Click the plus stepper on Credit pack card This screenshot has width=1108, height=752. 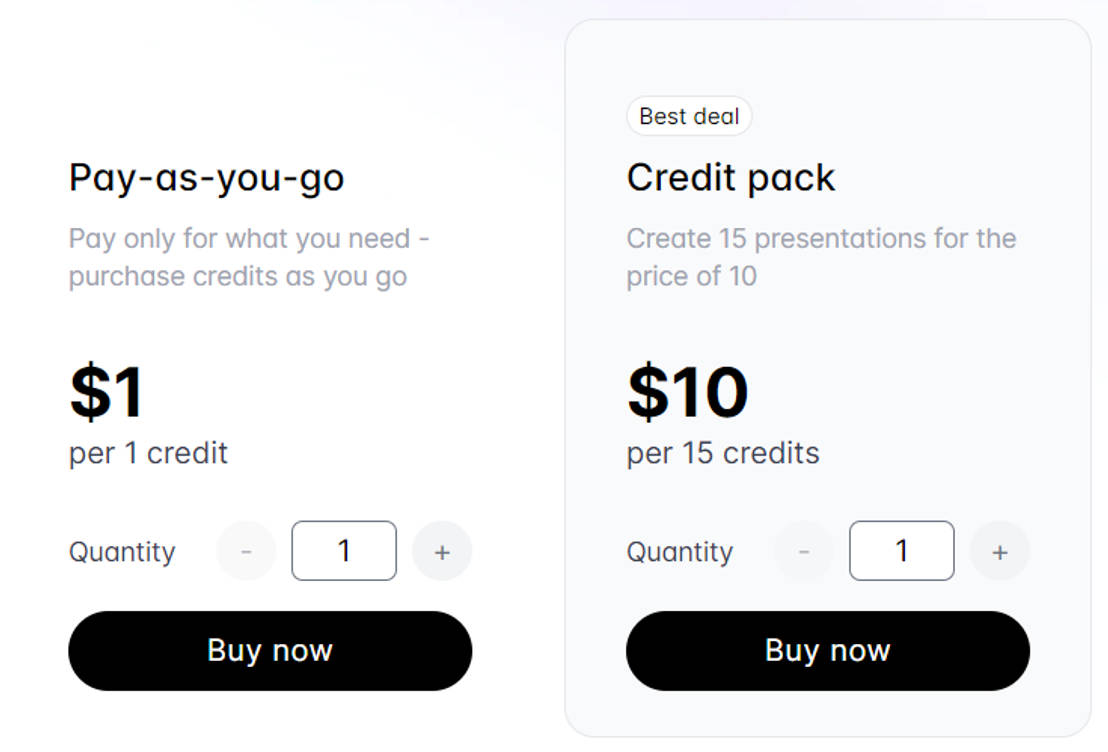click(1000, 551)
